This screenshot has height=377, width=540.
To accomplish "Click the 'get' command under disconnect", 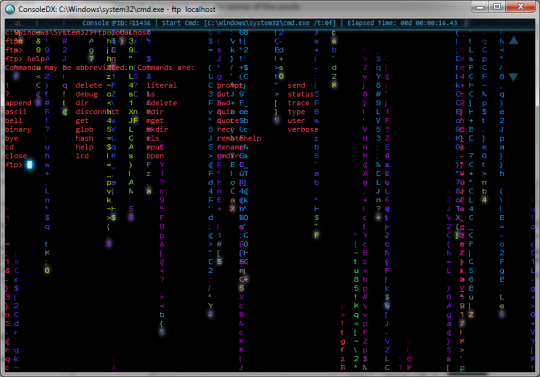I will coord(82,121).
